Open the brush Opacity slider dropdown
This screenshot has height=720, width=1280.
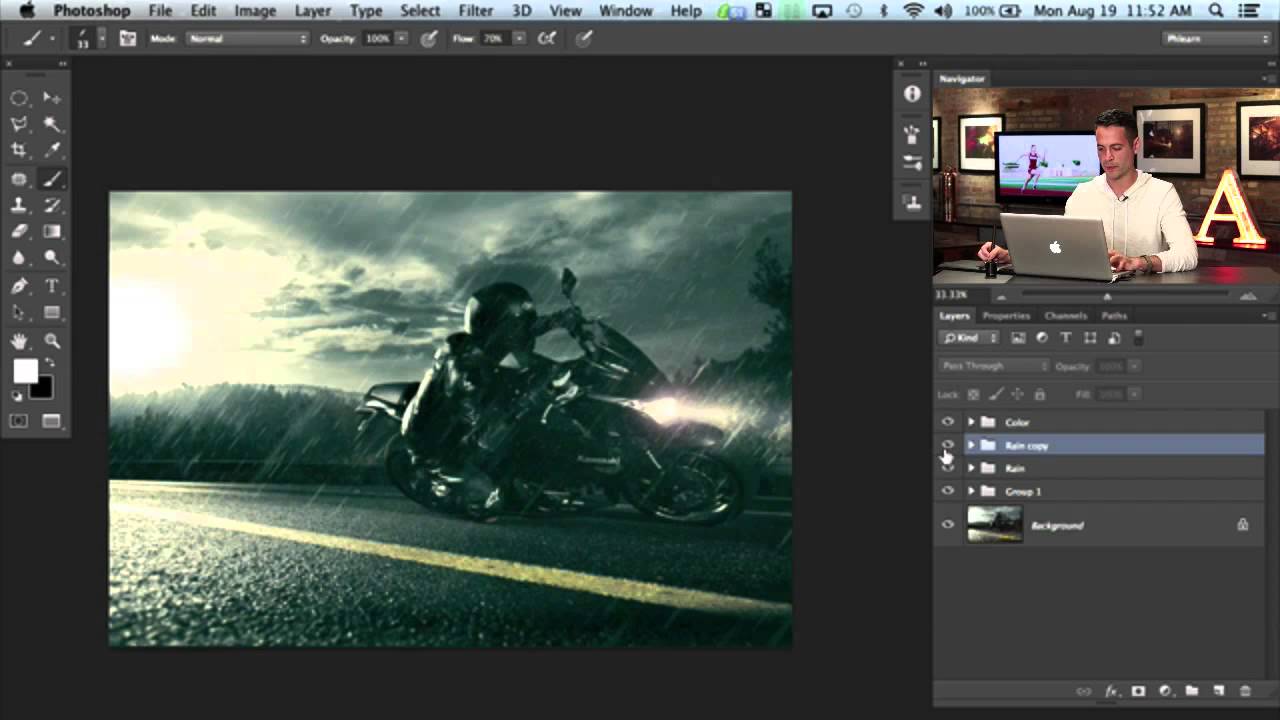[x=401, y=38]
